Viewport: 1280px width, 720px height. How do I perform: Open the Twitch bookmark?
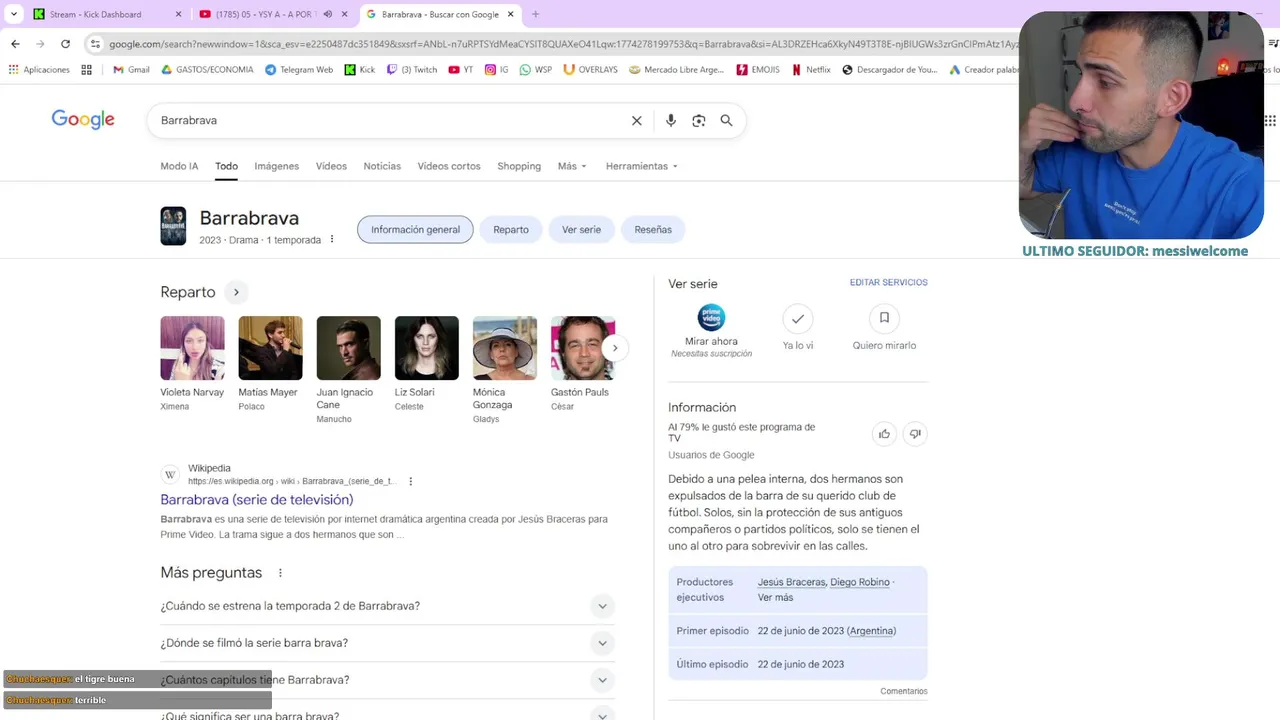pyautogui.click(x=412, y=70)
